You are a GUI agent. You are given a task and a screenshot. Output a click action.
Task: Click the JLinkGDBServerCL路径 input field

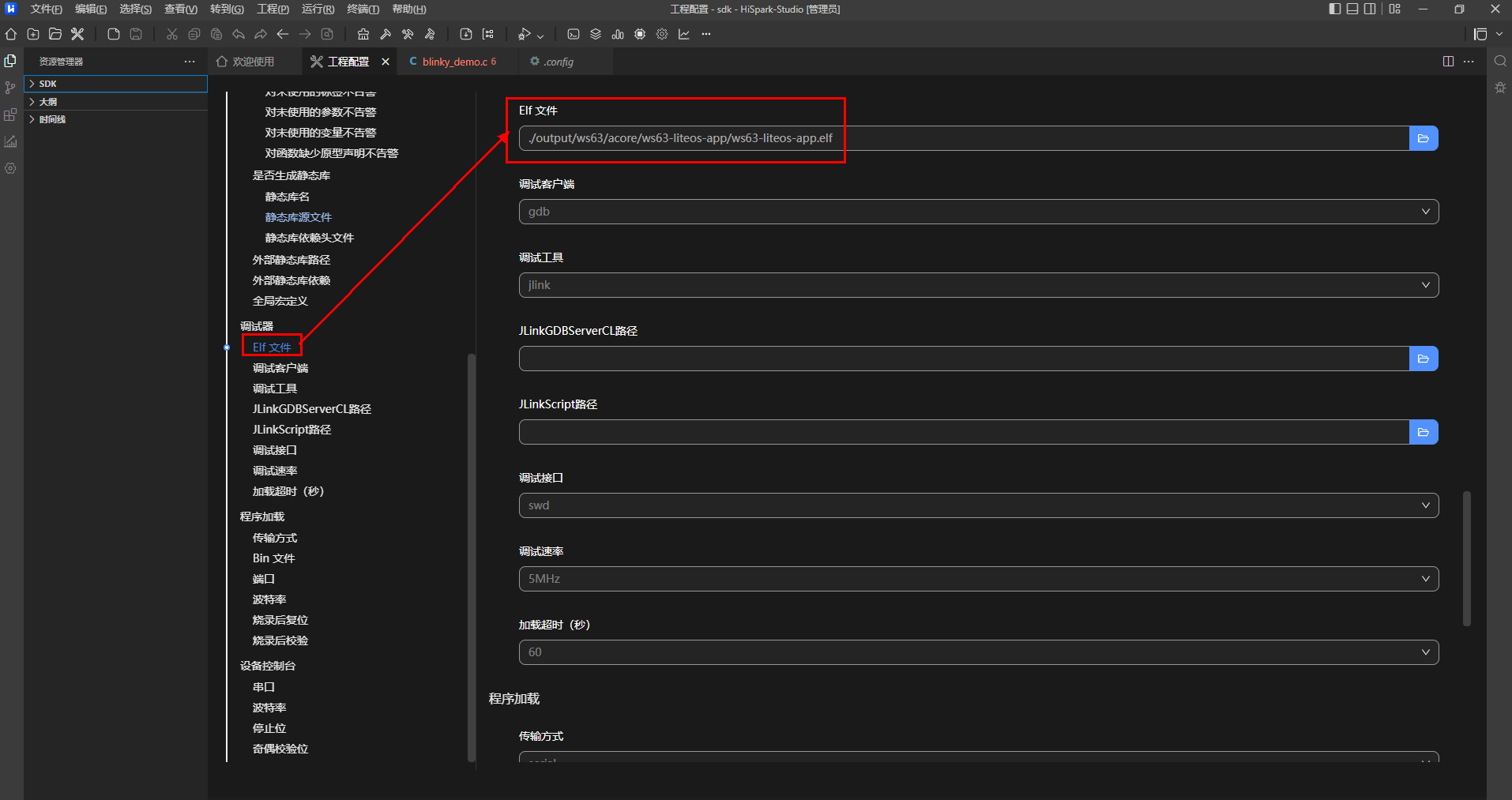(964, 359)
